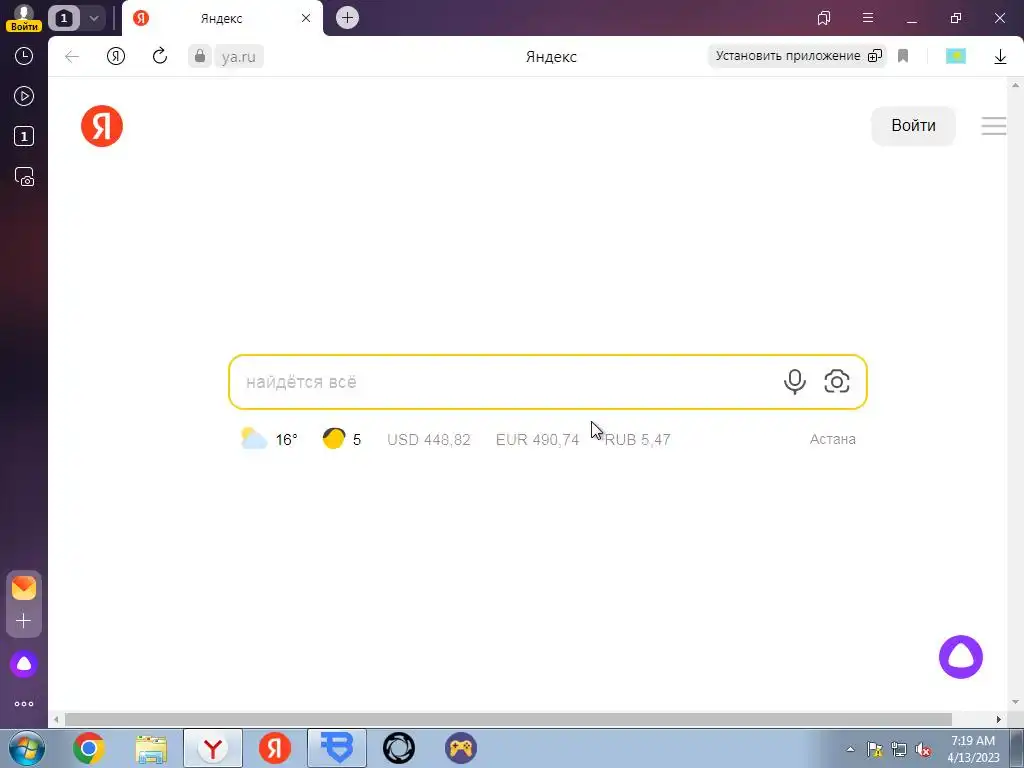Click the screenshot capture icon in sidebar
Screen dimensions: 1024x768
click(x=24, y=177)
